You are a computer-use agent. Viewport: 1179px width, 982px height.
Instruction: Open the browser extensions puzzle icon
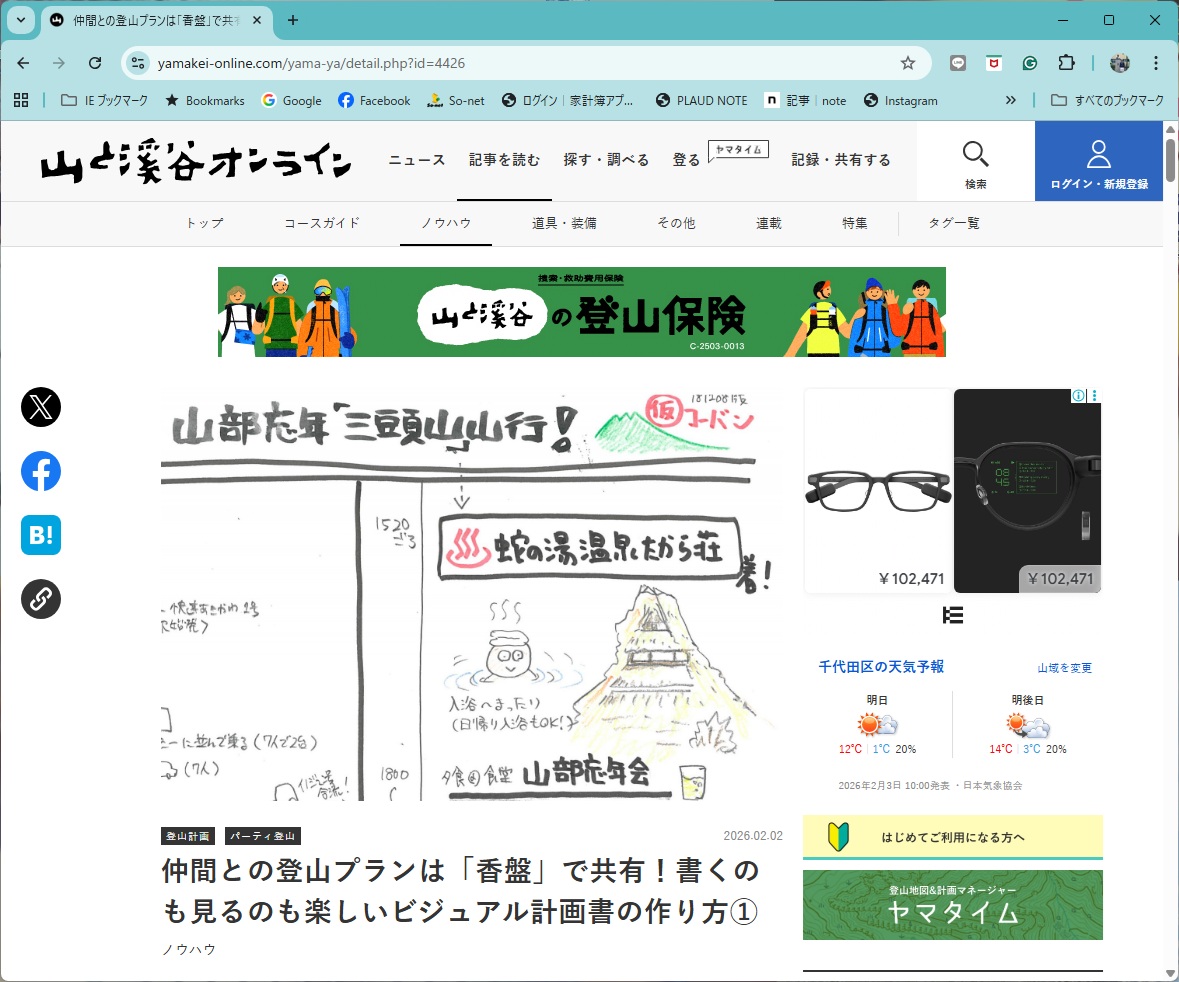1067,62
